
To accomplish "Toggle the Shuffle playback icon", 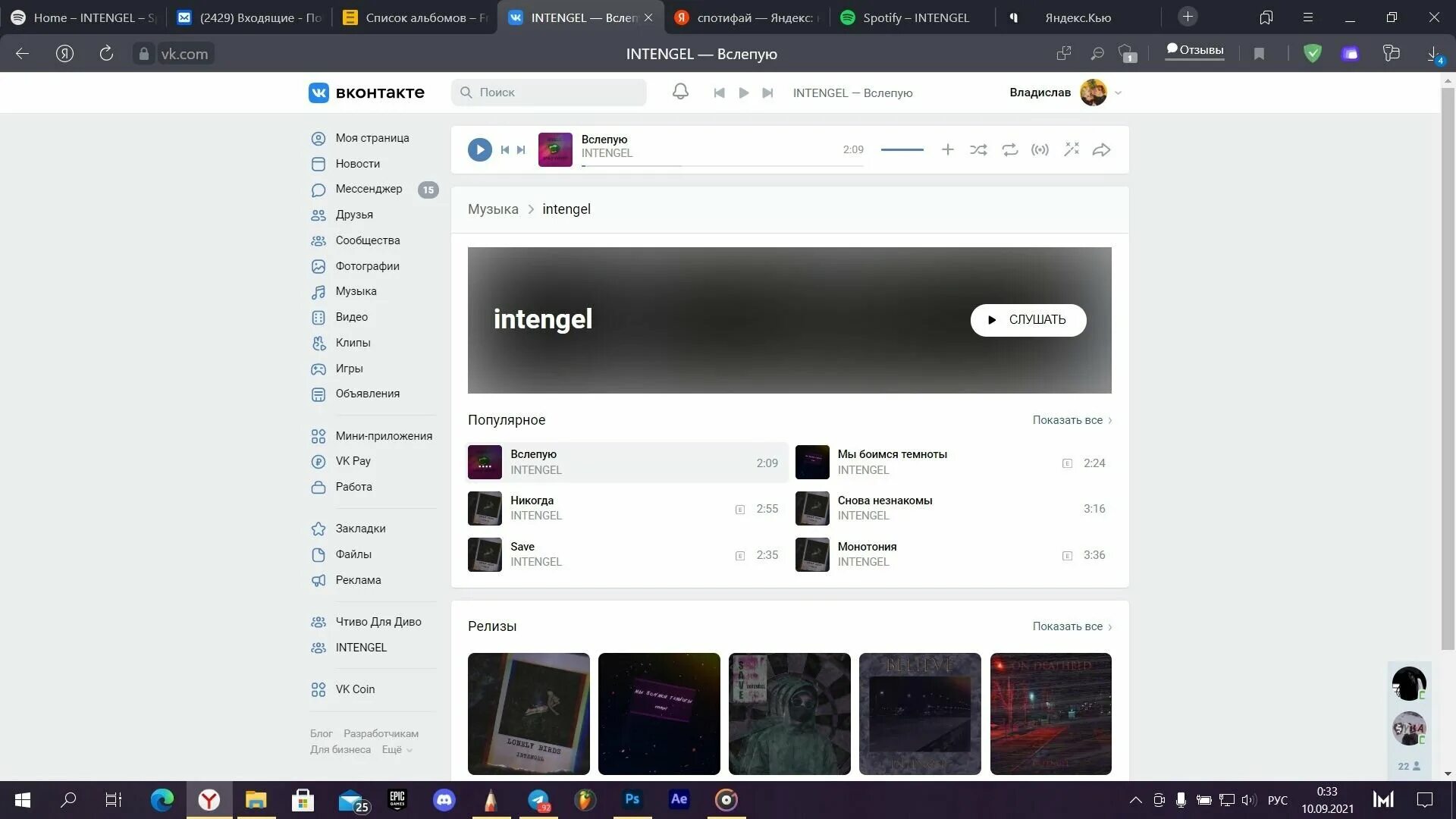I will (978, 149).
